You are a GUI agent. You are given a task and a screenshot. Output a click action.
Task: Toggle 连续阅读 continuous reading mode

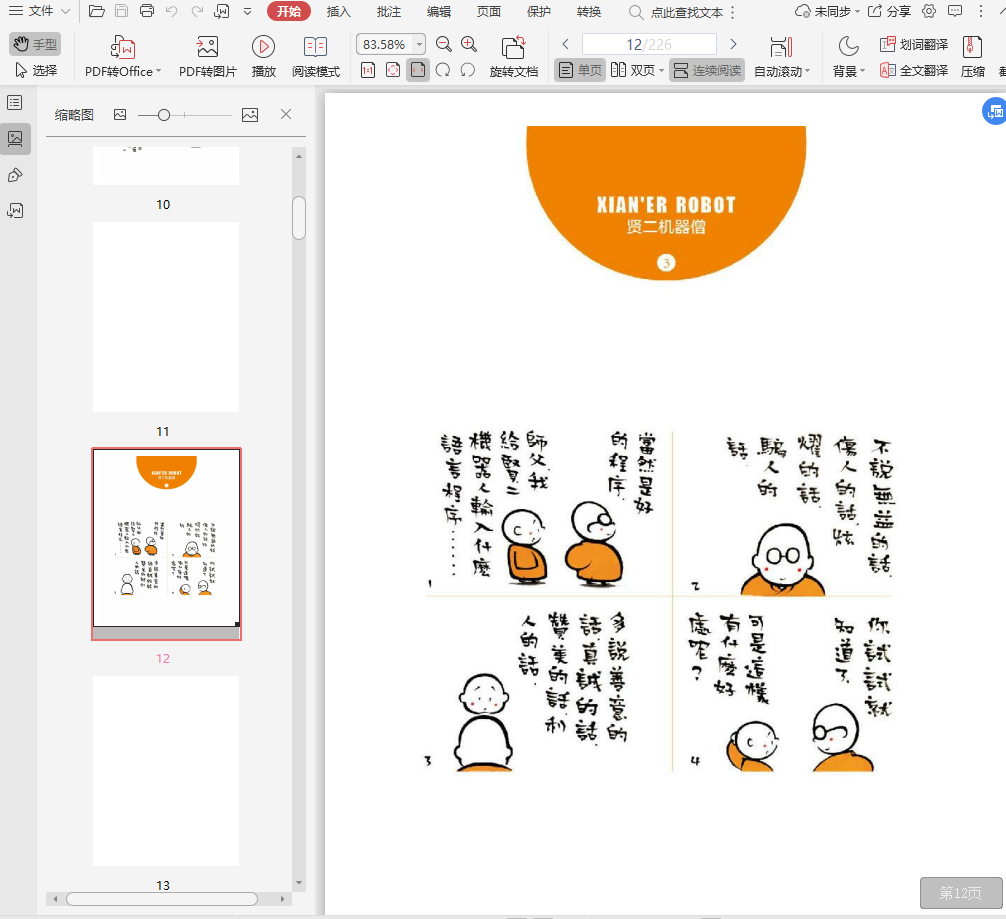(x=707, y=70)
